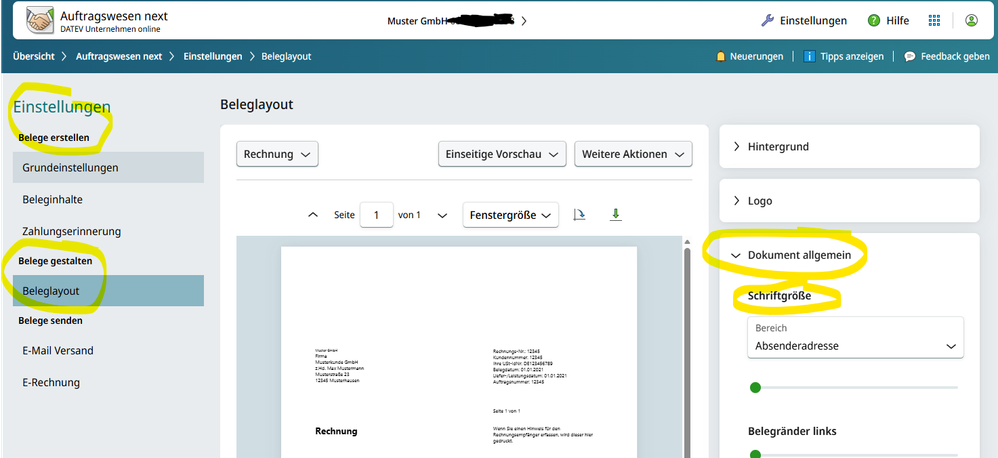
Task: Go to previous page with the up chevron
Action: [313, 215]
